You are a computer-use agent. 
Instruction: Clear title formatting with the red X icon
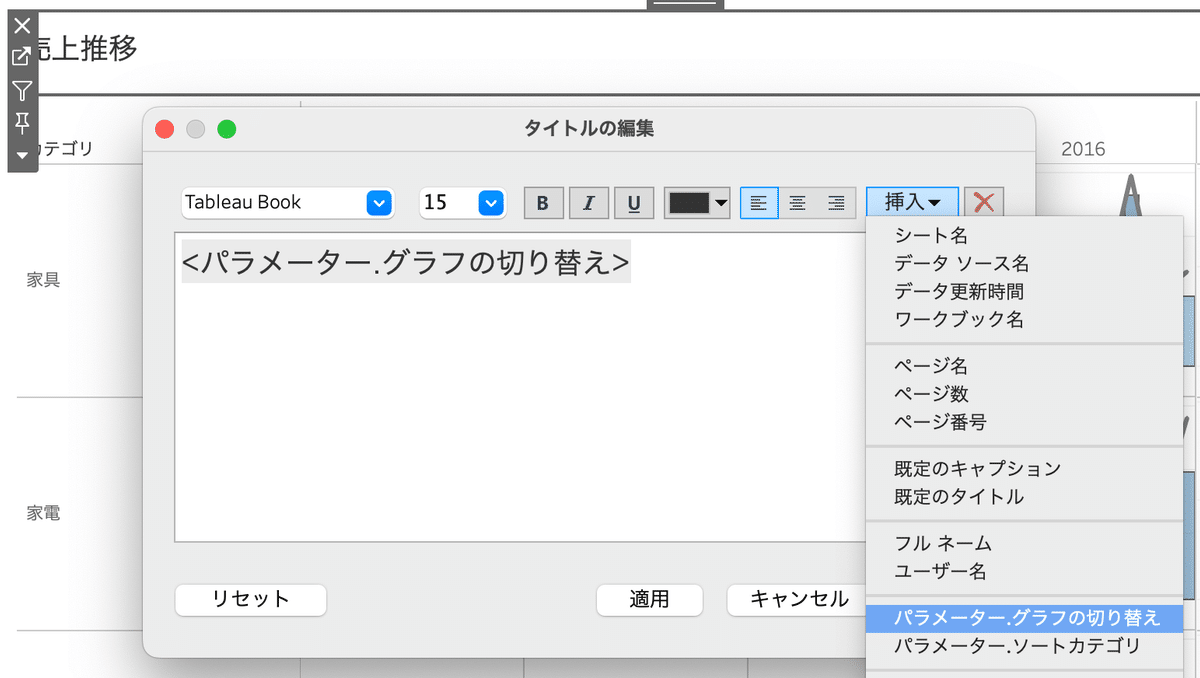point(983,202)
